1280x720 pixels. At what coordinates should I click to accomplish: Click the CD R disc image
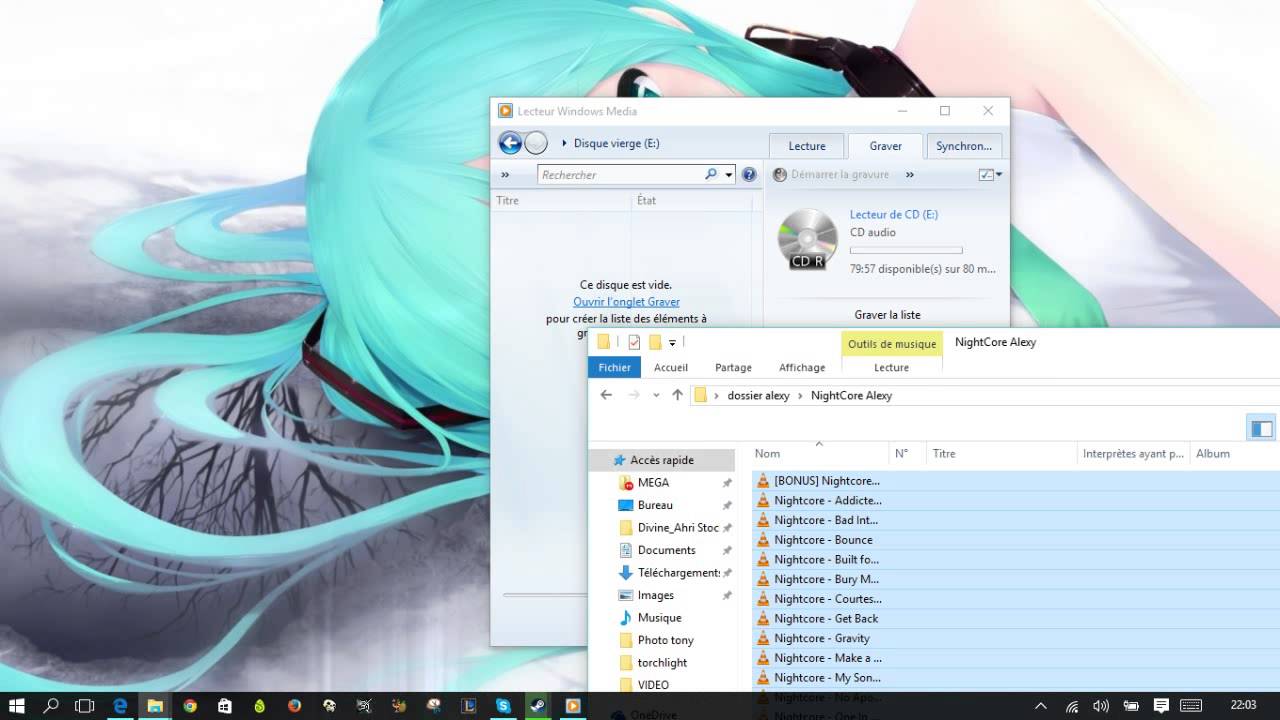point(808,240)
